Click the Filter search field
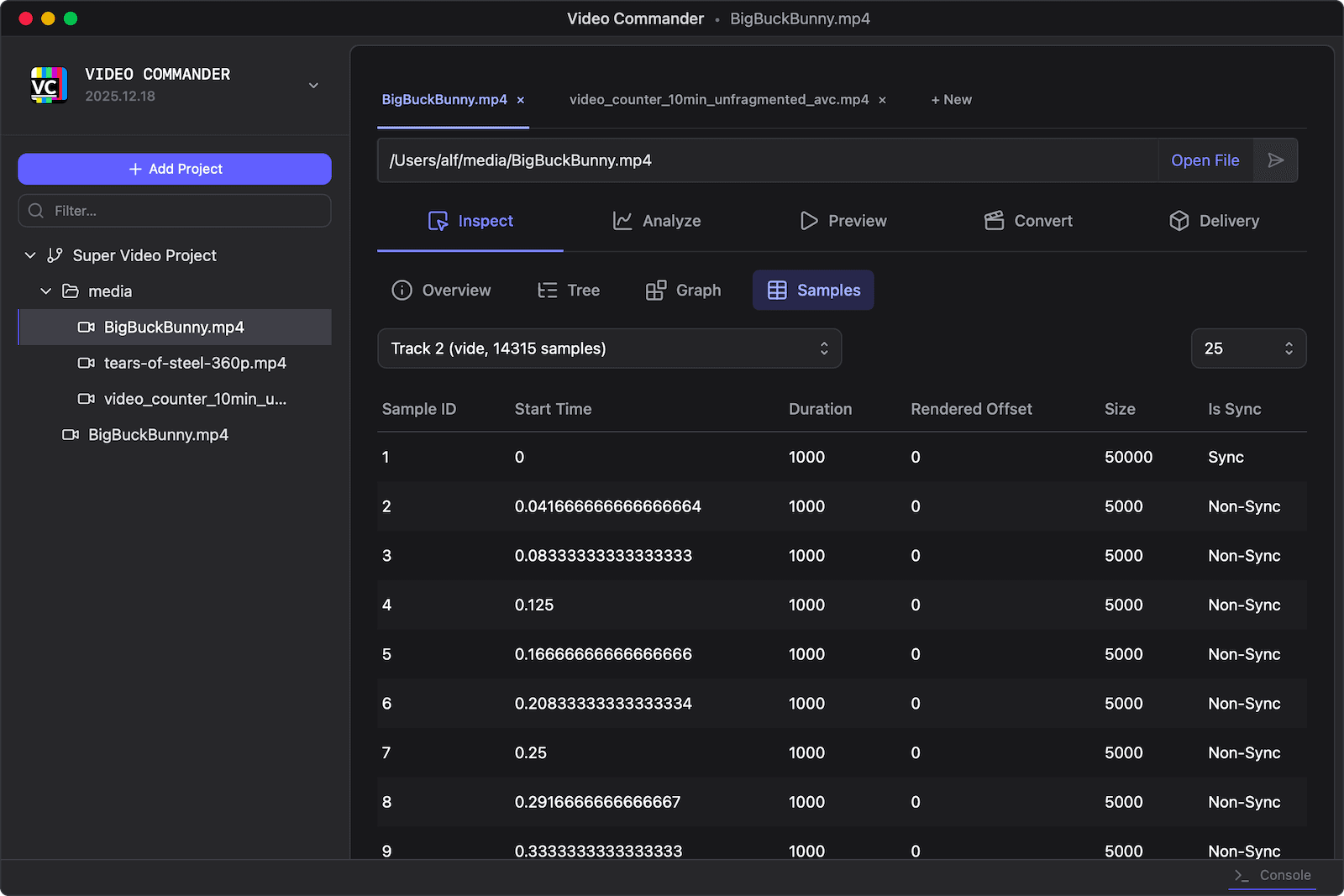Viewport: 1344px width, 896px height. (175, 211)
